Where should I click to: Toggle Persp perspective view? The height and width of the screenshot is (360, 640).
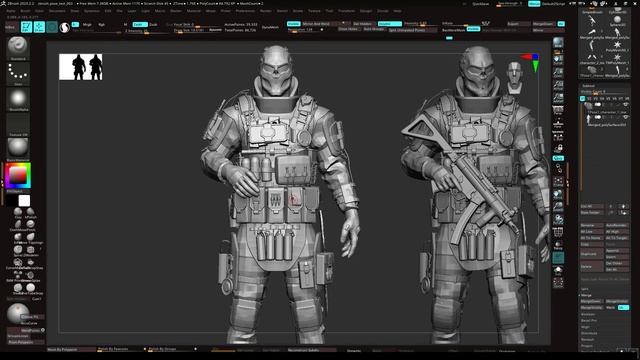(558, 111)
